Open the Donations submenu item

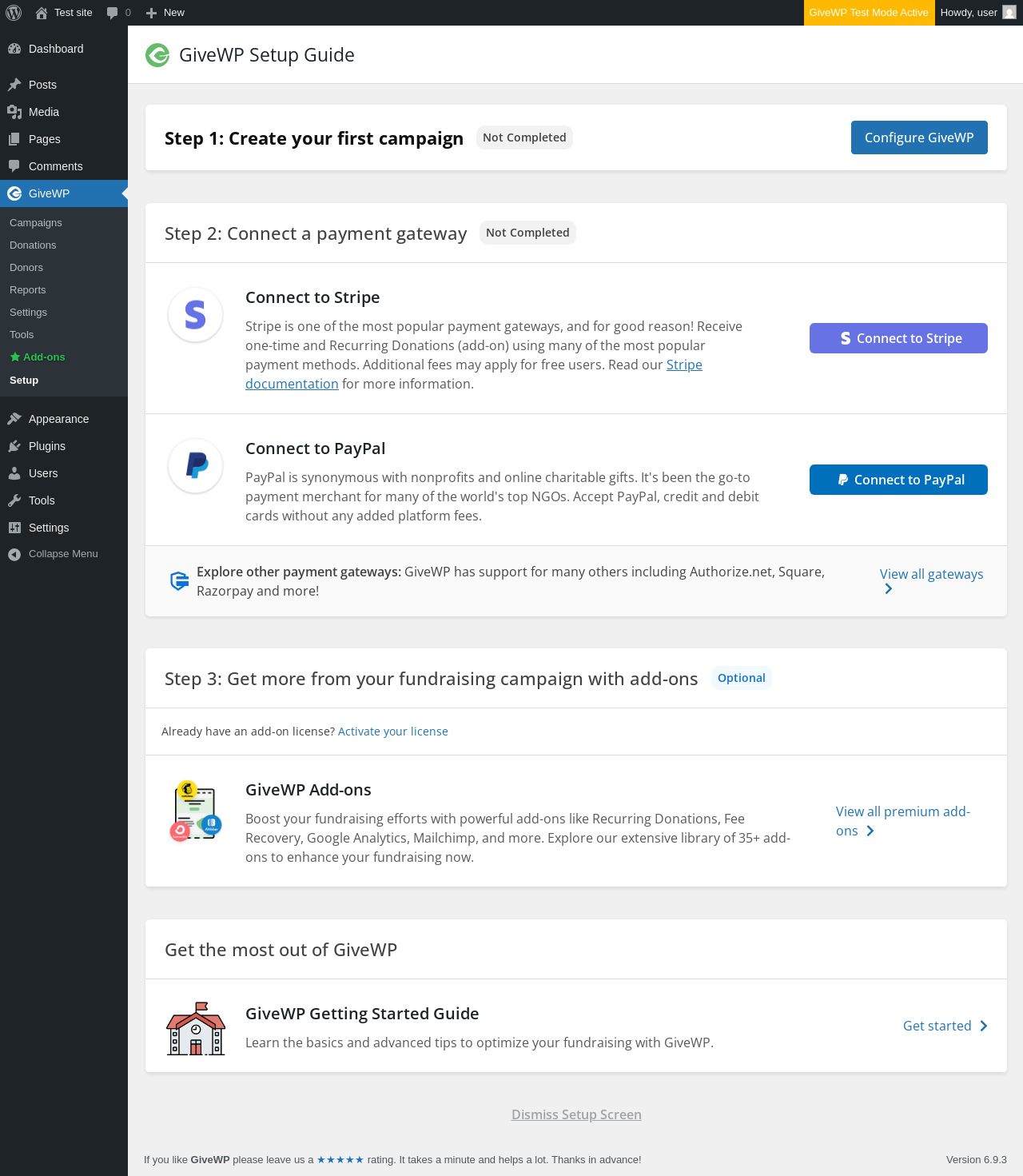[33, 245]
